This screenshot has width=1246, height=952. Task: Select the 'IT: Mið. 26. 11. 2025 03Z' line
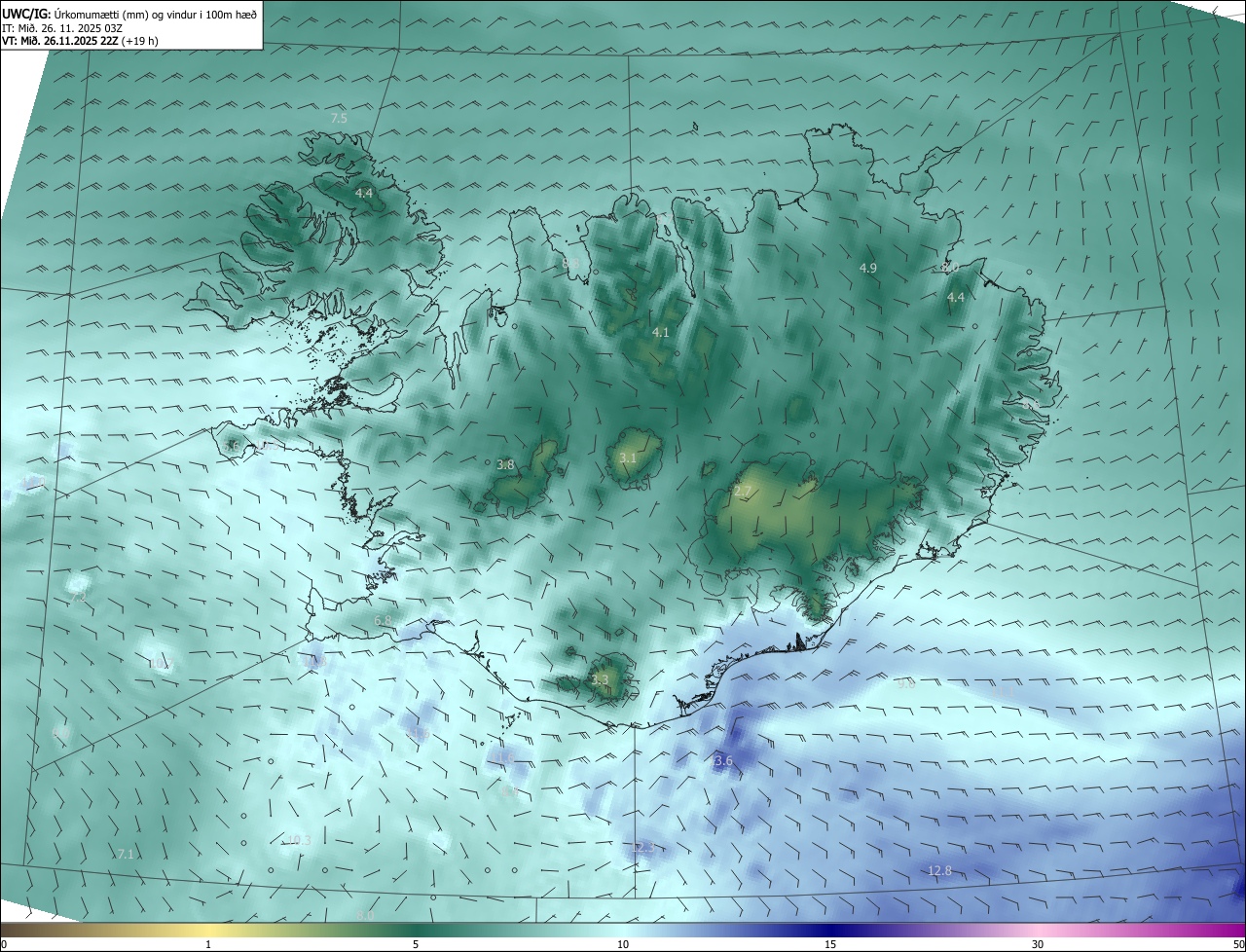pyautogui.click(x=61, y=27)
